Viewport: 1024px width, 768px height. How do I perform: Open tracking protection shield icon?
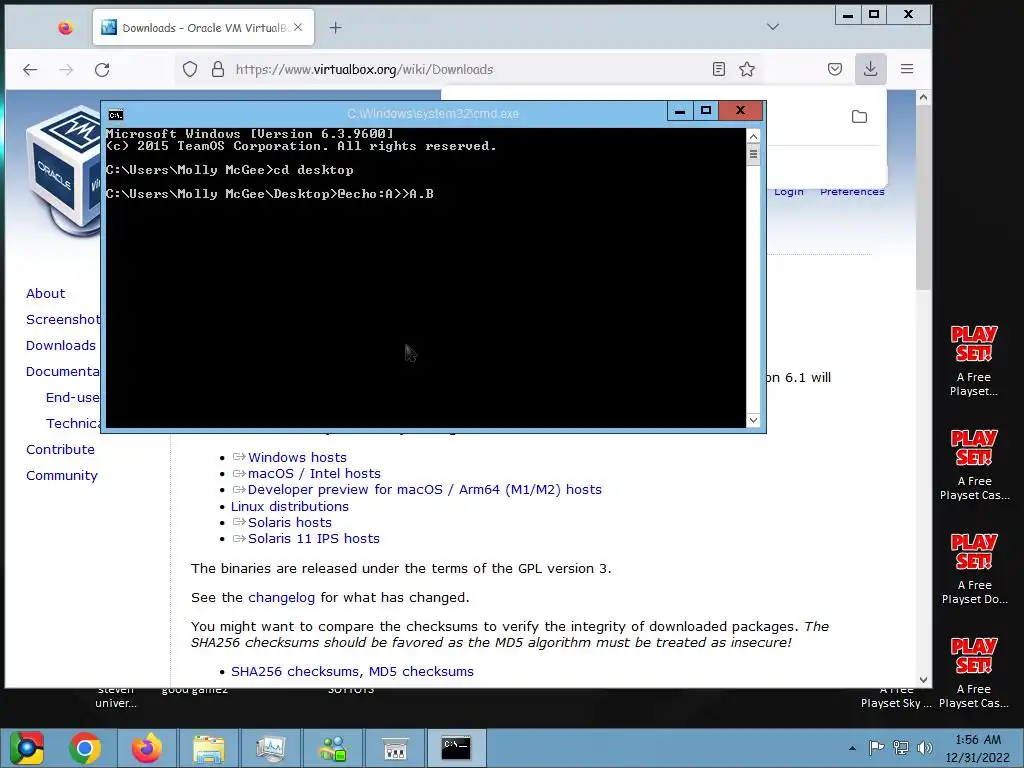pyautogui.click(x=189, y=69)
